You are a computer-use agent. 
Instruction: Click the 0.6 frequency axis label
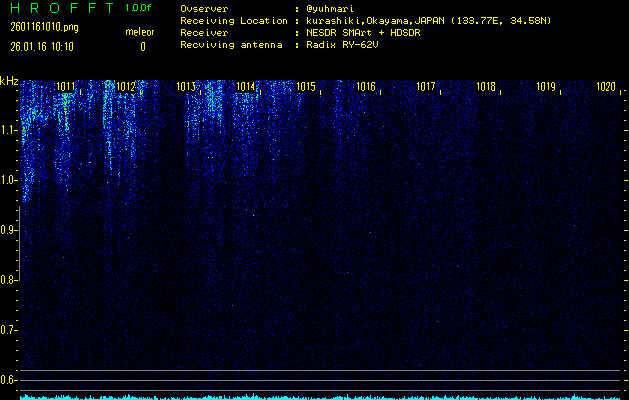(x=9, y=379)
